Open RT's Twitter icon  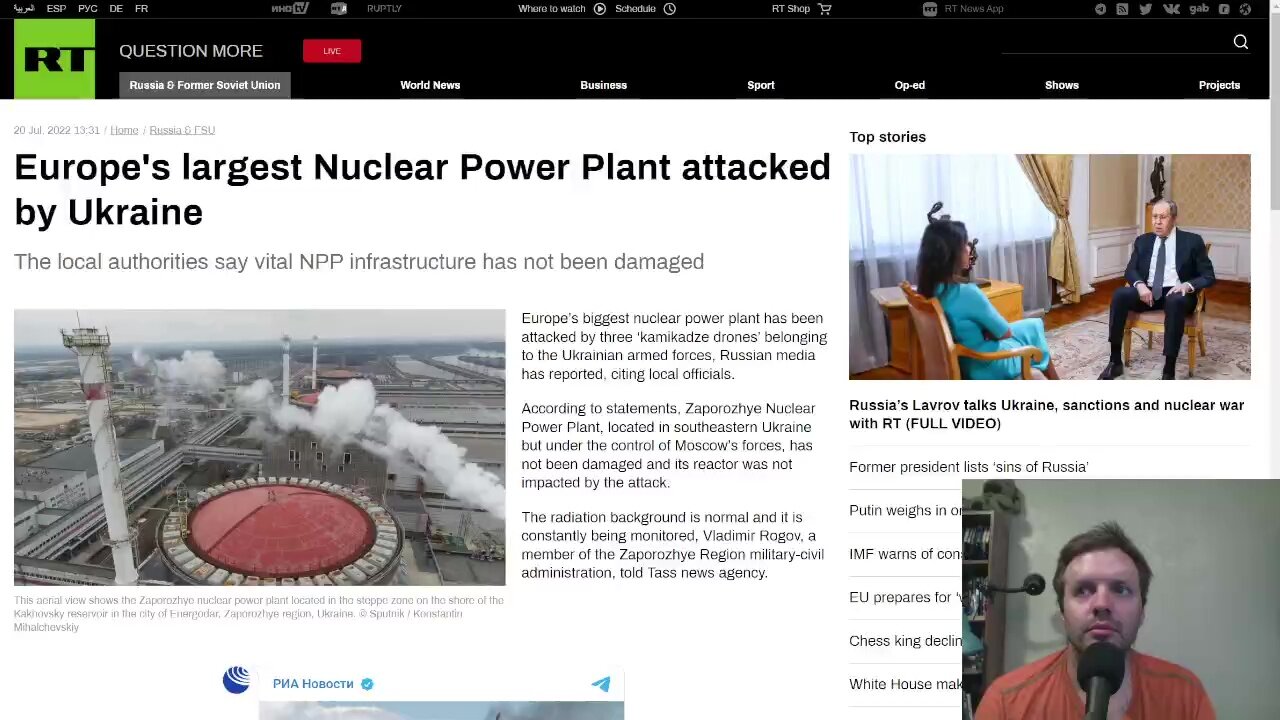tap(1145, 9)
